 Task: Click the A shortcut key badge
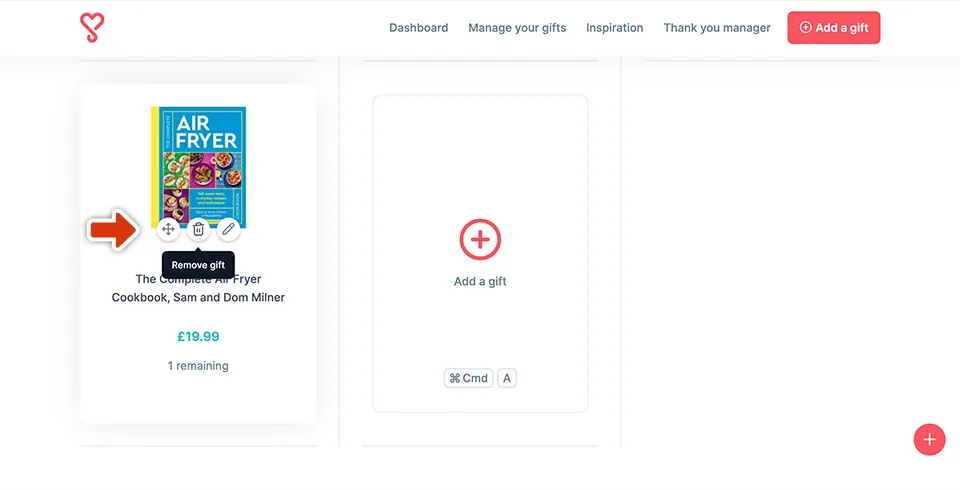pos(507,378)
